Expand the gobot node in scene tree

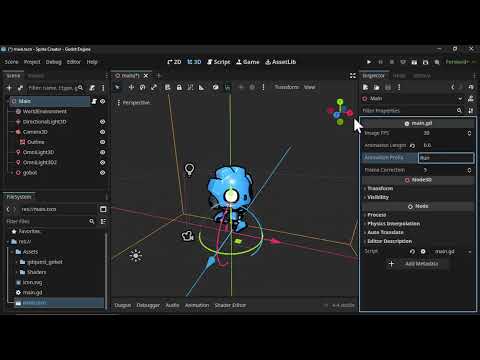click(12, 173)
